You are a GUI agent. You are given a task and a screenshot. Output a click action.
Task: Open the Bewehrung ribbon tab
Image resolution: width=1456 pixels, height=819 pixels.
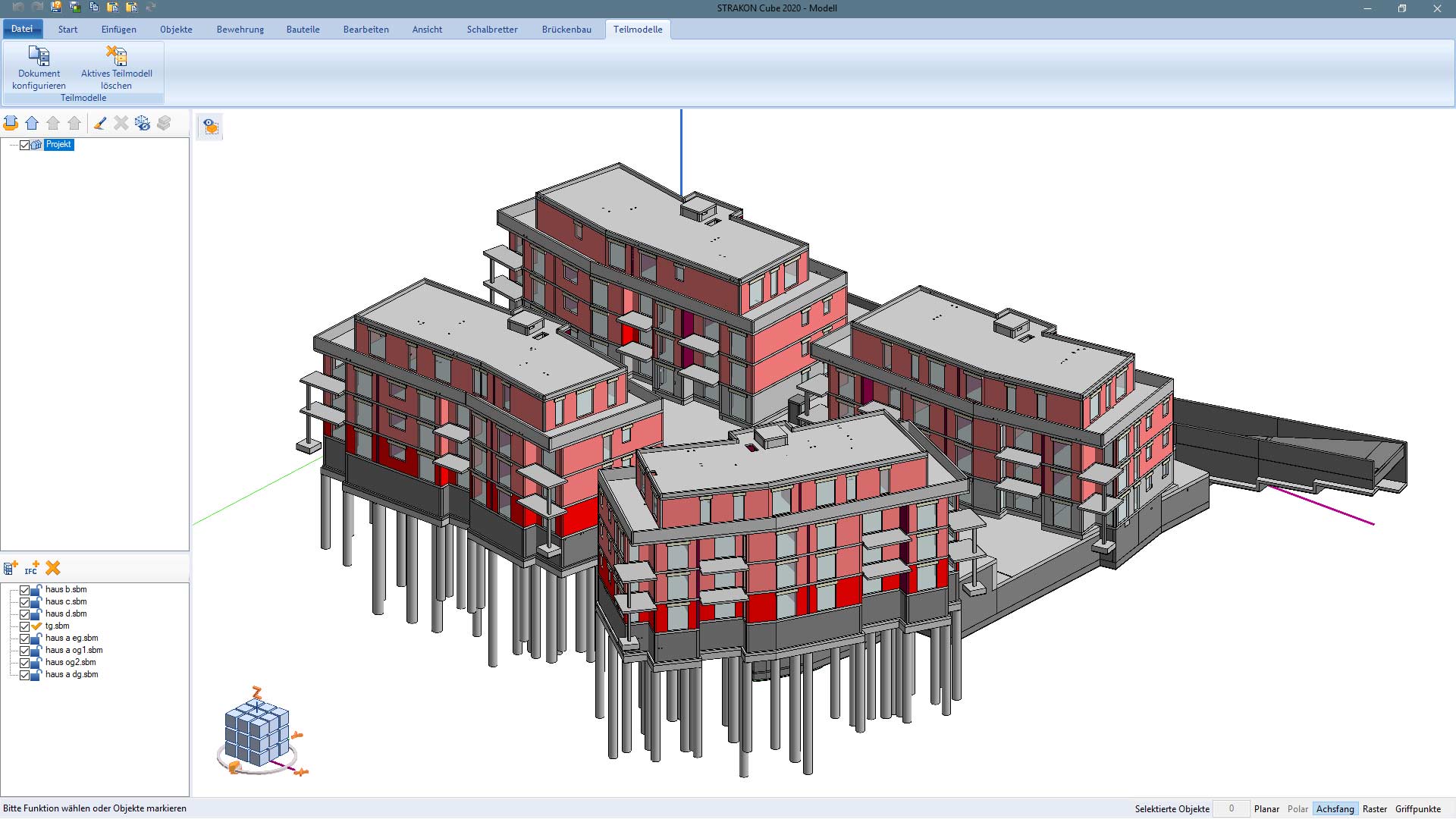[240, 30]
